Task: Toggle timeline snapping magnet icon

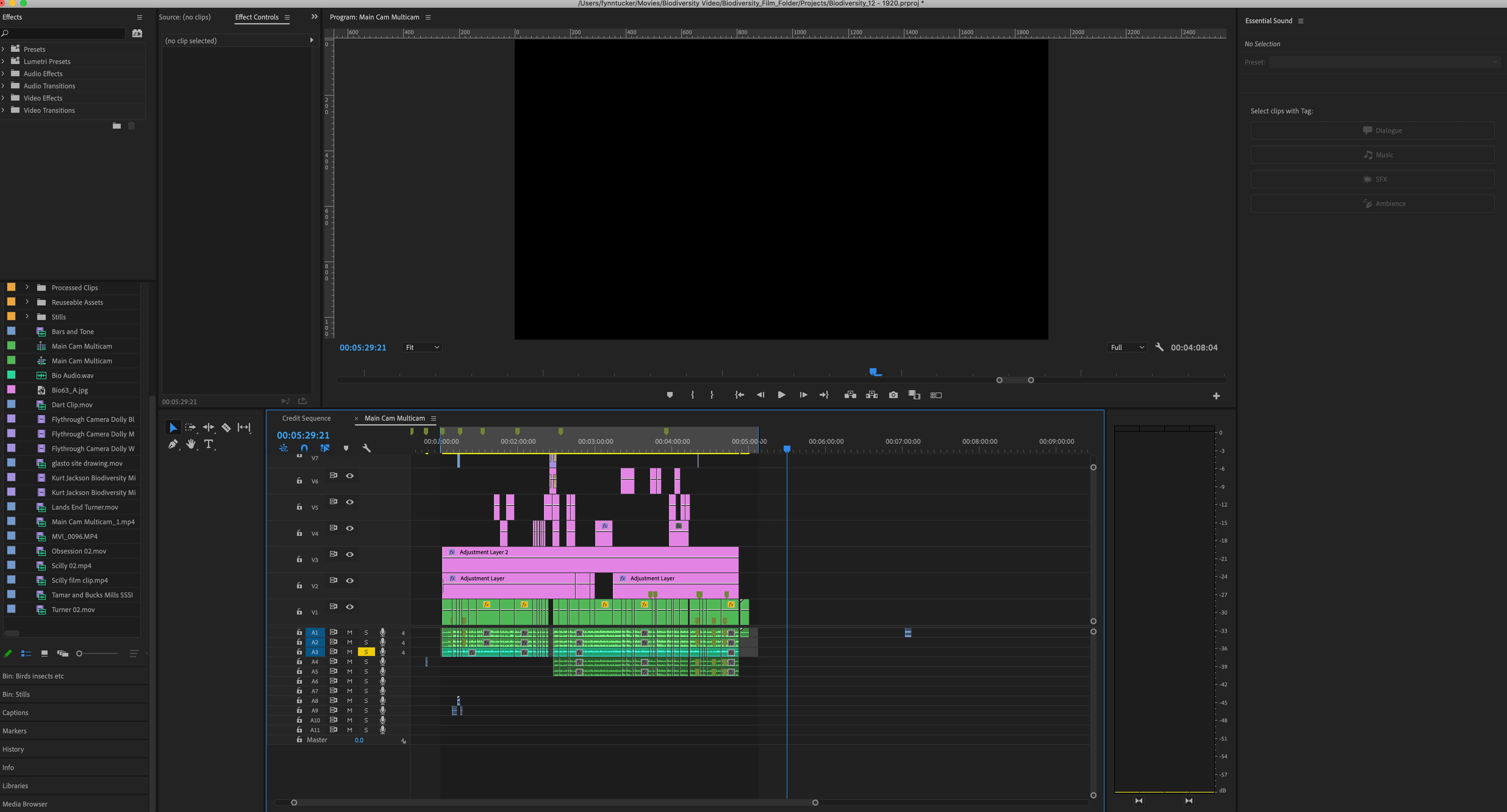Action: pos(304,448)
